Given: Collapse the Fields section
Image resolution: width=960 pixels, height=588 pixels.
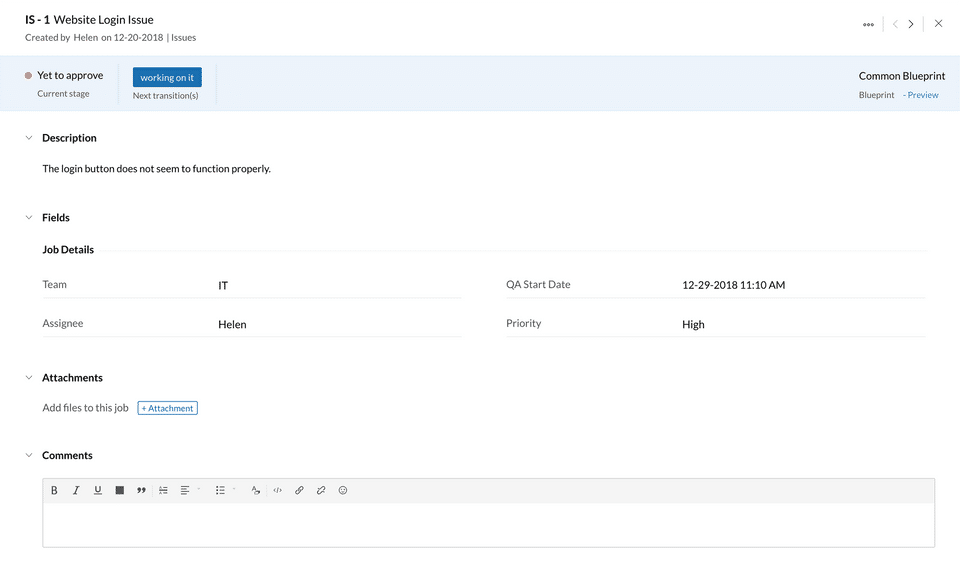Looking at the screenshot, I should [29, 217].
